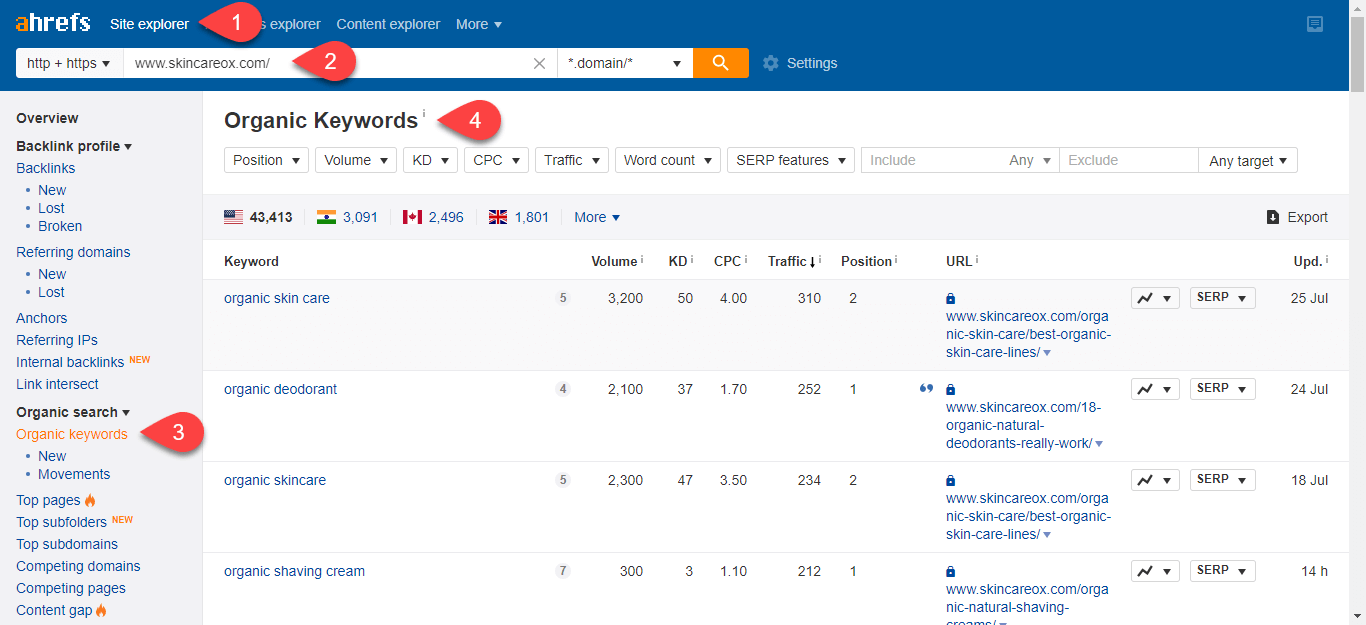The image size is (1366, 625).
Task: Open Content gap in the sidebar
Action: click(54, 610)
